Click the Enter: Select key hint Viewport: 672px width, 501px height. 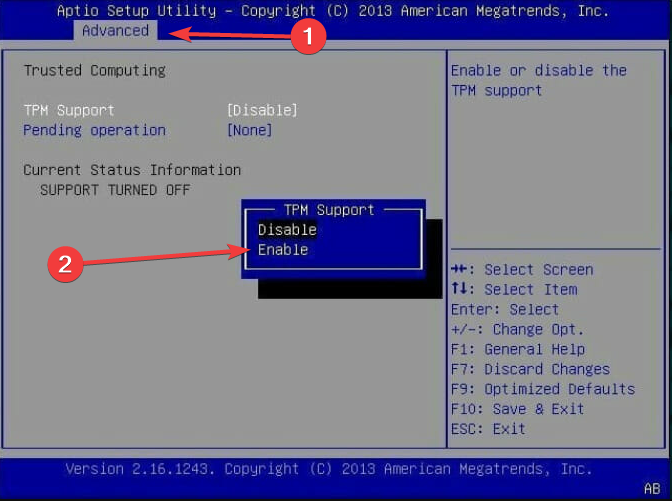coord(505,309)
